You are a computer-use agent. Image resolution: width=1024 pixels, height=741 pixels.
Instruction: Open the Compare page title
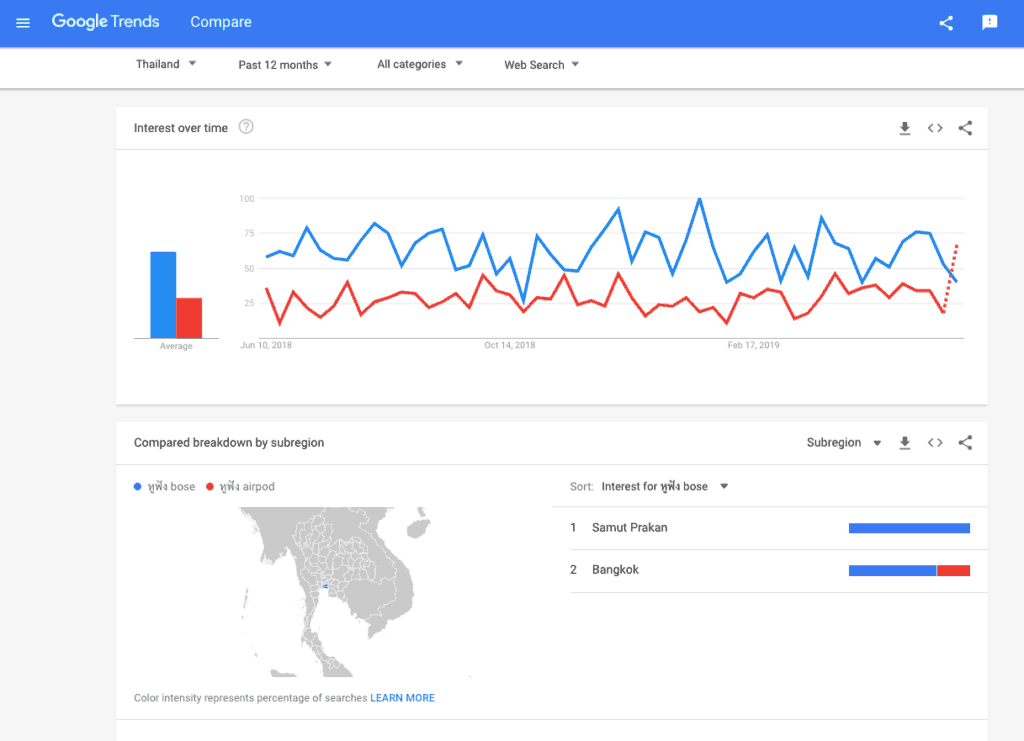click(221, 22)
